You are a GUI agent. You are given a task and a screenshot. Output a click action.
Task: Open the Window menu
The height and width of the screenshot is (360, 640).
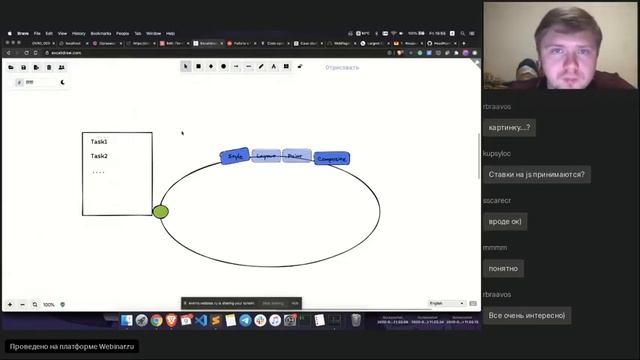coord(153,33)
